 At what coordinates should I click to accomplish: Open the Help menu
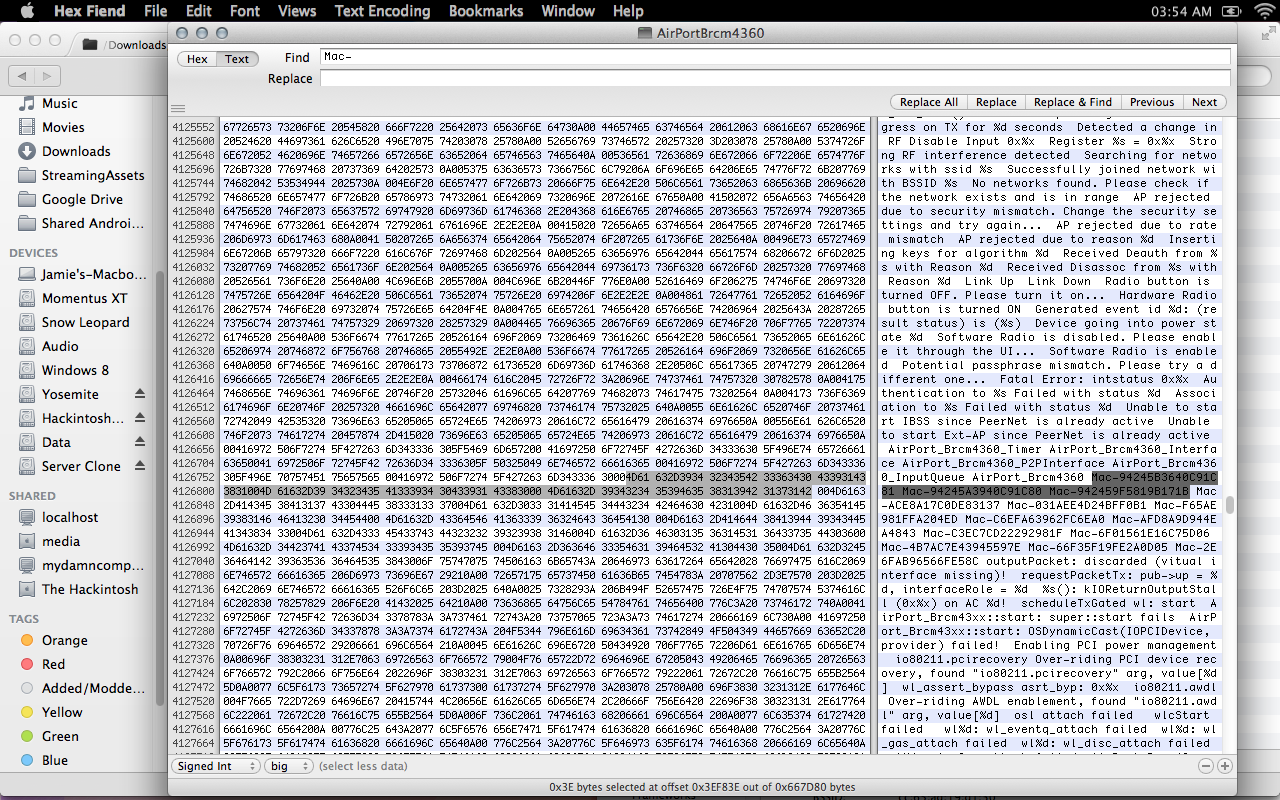[x=628, y=11]
